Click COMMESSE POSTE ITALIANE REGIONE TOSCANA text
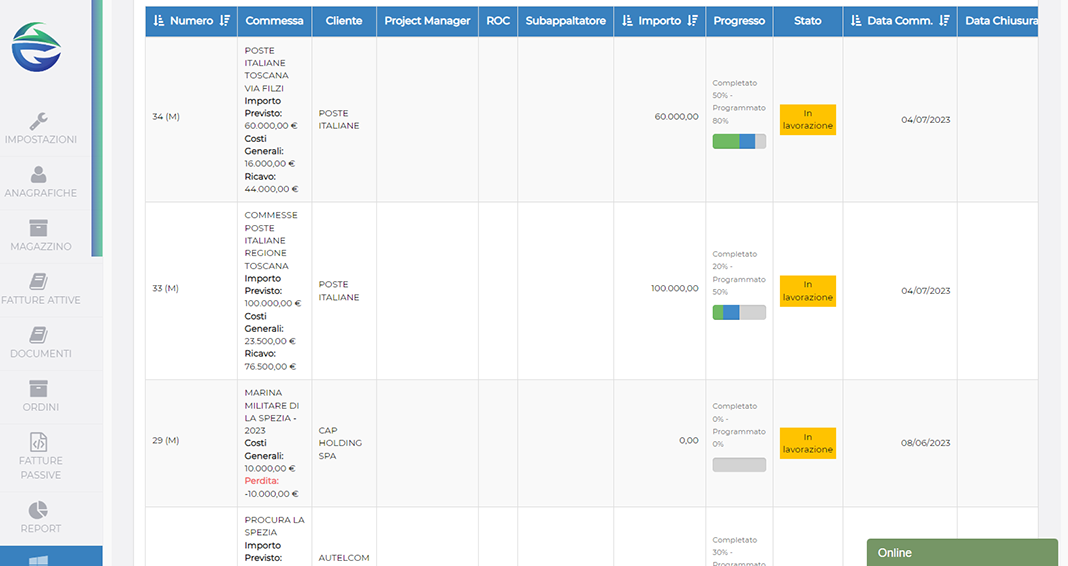The width and height of the screenshot is (1068, 566). tap(271, 240)
